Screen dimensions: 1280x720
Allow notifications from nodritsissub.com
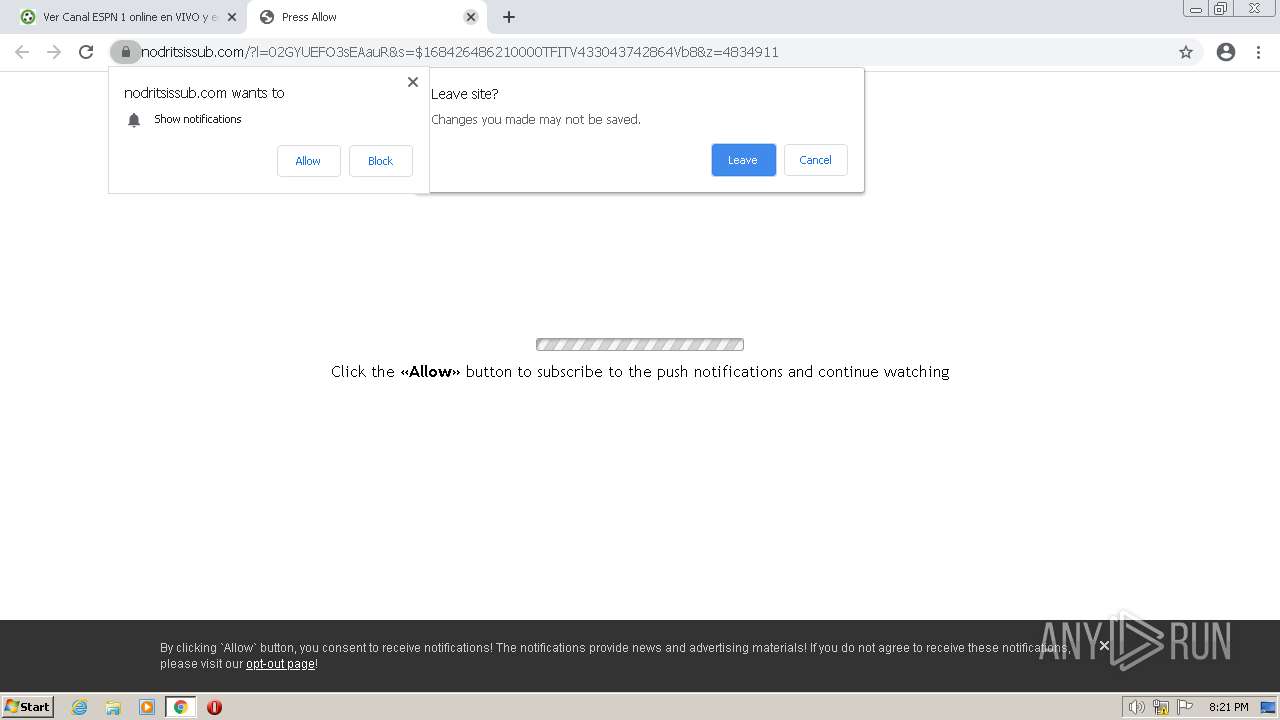308,161
